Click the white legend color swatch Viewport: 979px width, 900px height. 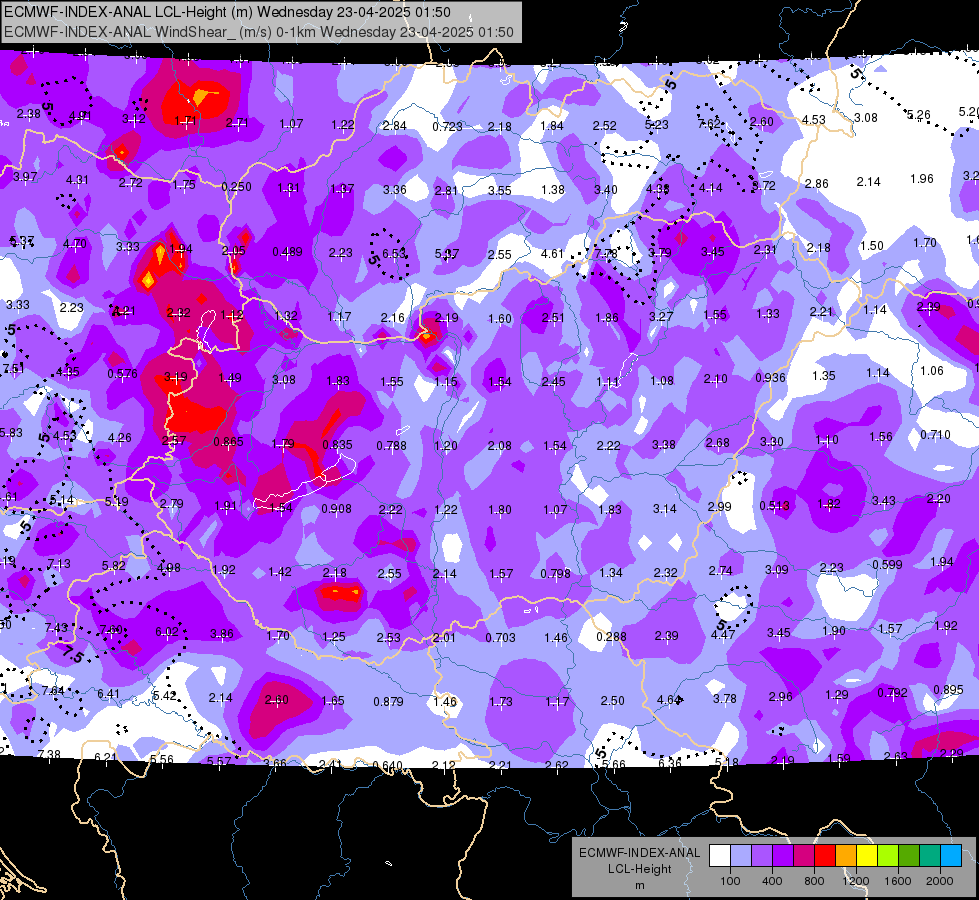pyautogui.click(x=720, y=855)
